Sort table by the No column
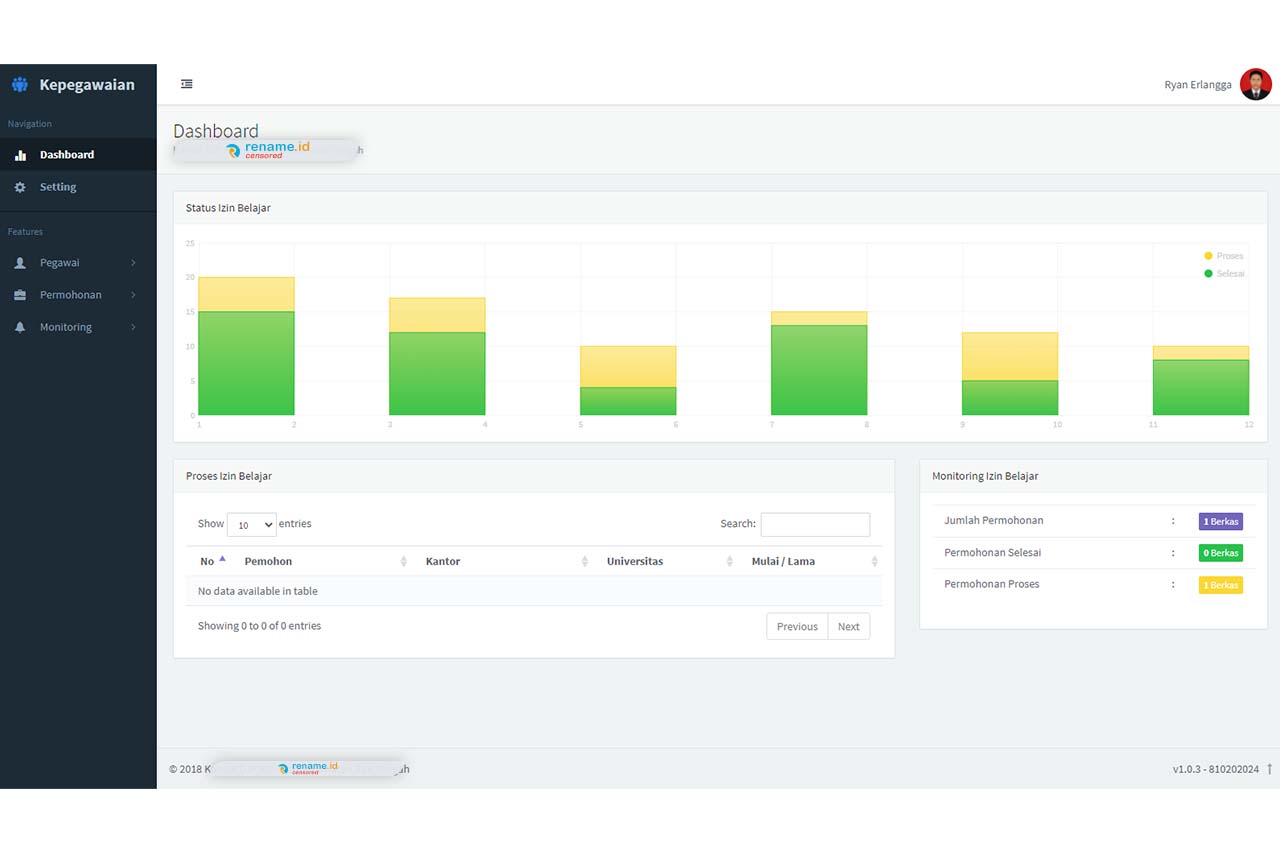This screenshot has height=853, width=1280. (x=214, y=561)
